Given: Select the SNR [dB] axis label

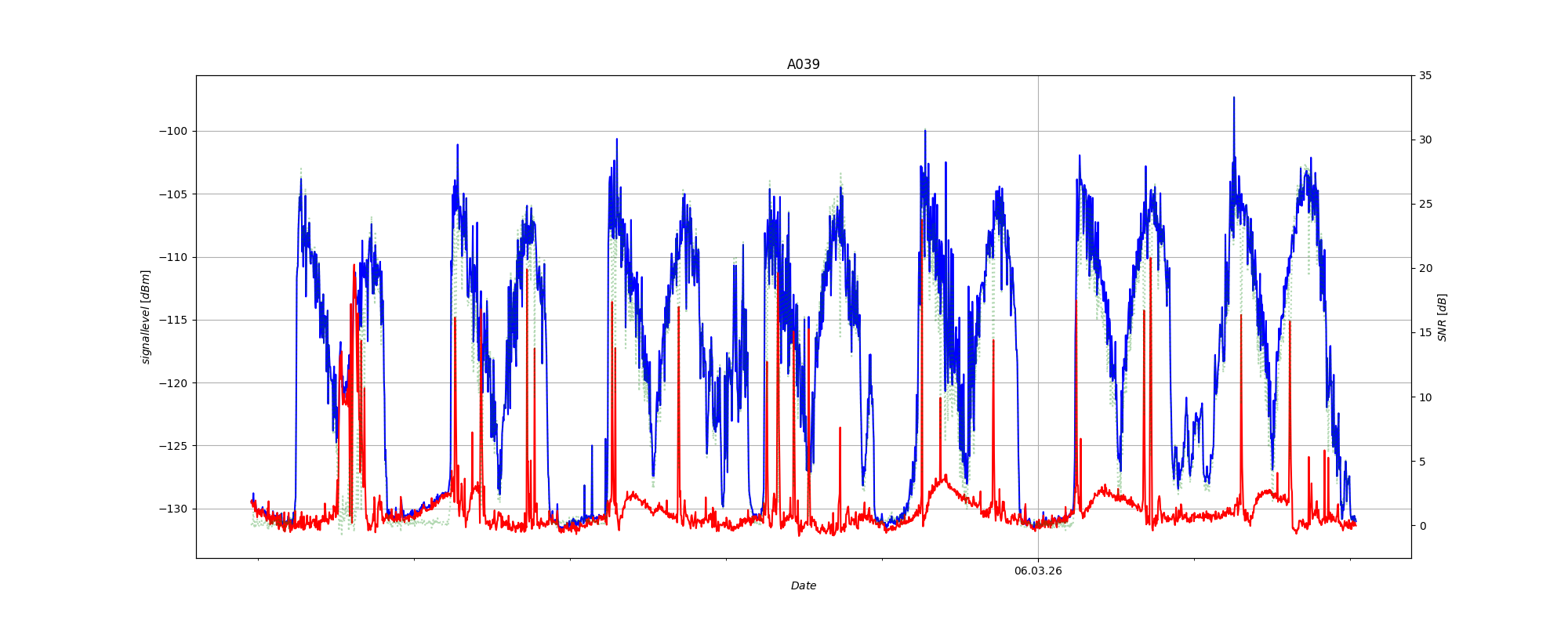Looking at the screenshot, I should coord(1442,317).
